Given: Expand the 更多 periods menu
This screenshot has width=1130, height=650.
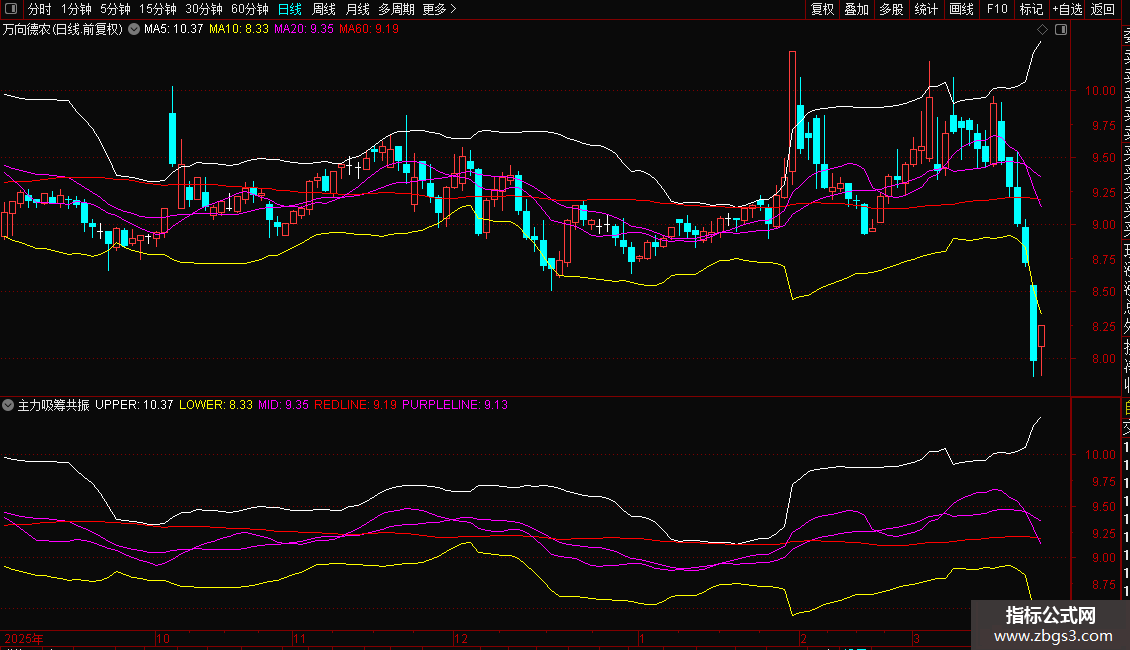Looking at the screenshot, I should 439,9.
